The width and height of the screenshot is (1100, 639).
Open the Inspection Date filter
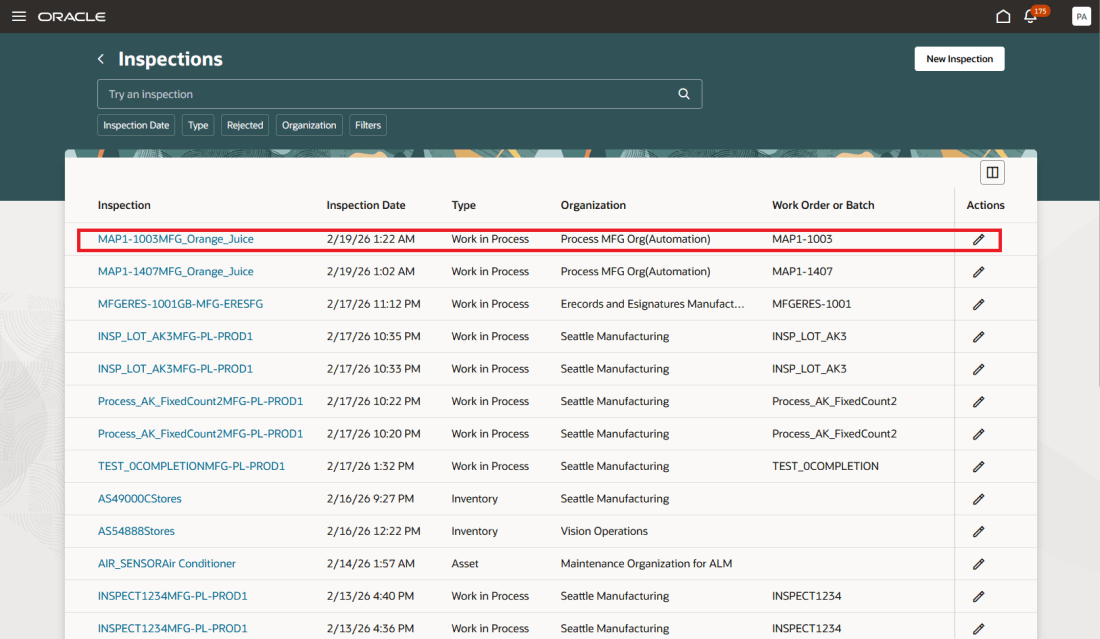click(x=136, y=124)
